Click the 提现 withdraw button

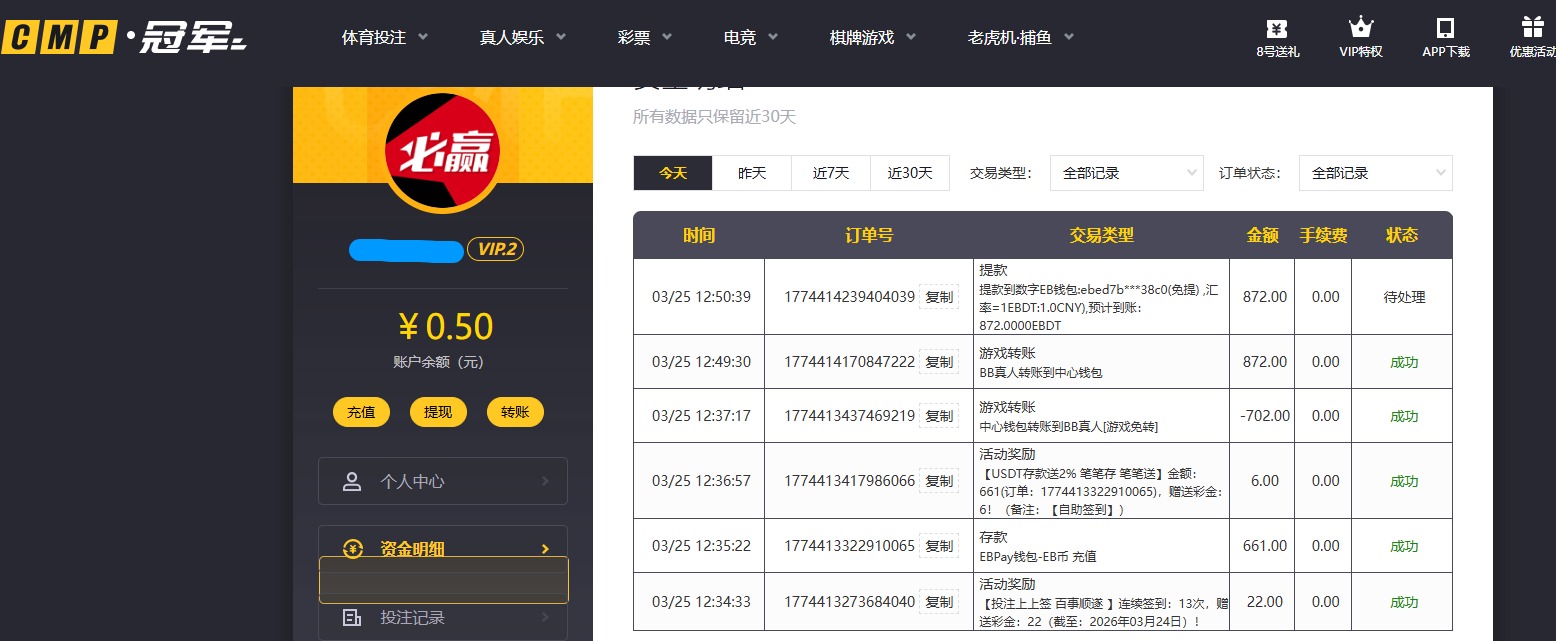tap(438, 411)
